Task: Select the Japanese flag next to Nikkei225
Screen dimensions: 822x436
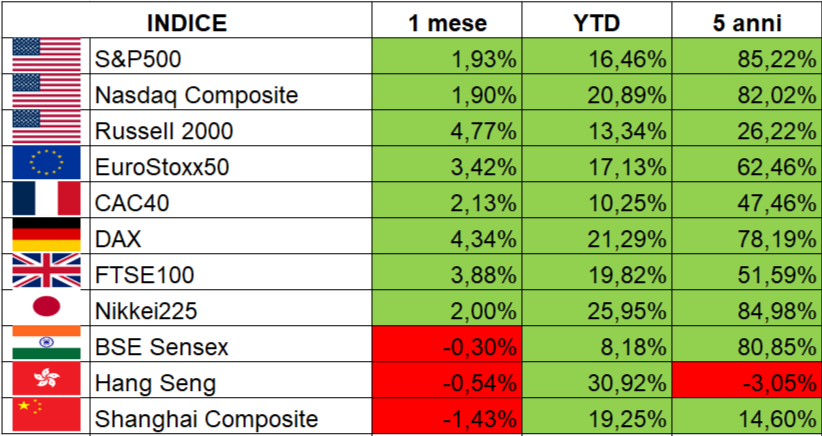Action: pos(46,309)
